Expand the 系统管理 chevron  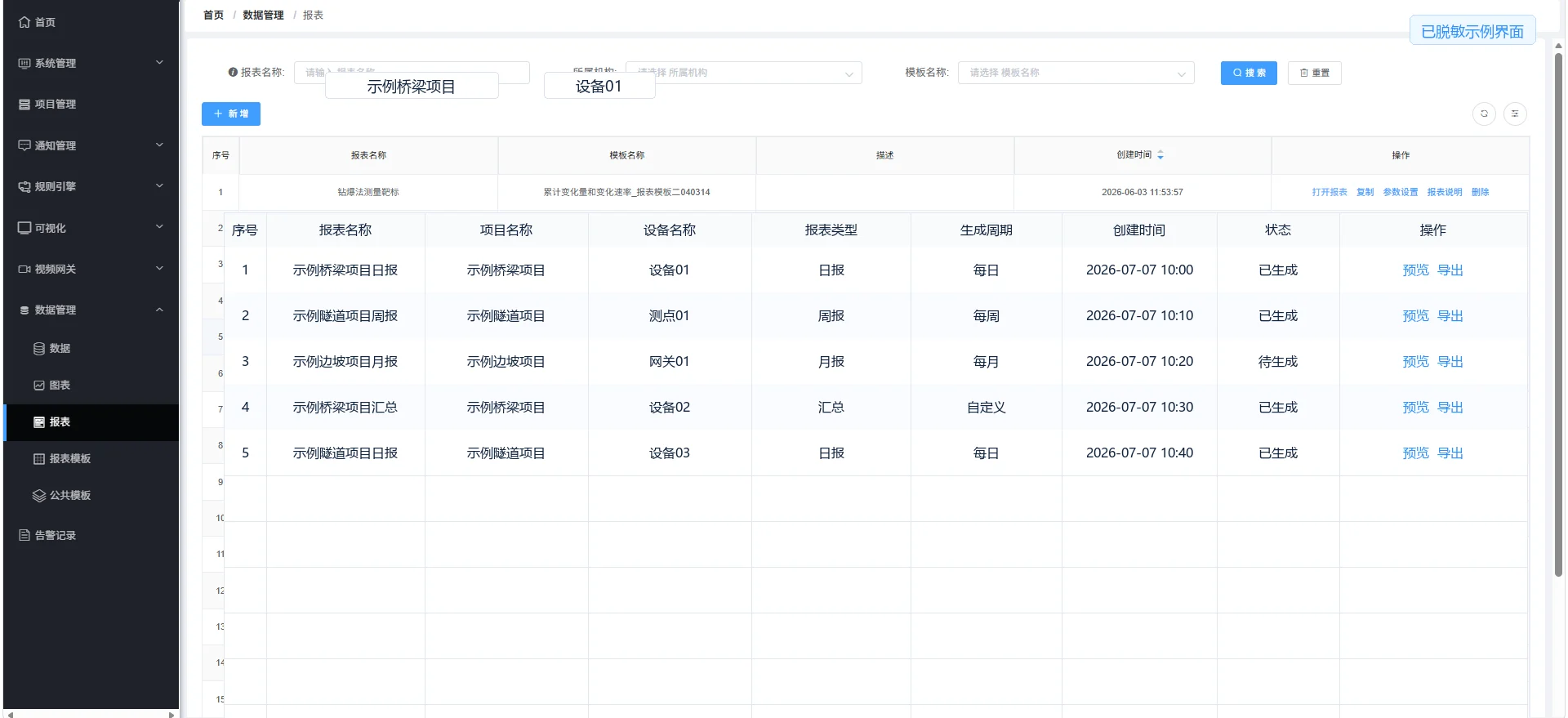pos(159,62)
